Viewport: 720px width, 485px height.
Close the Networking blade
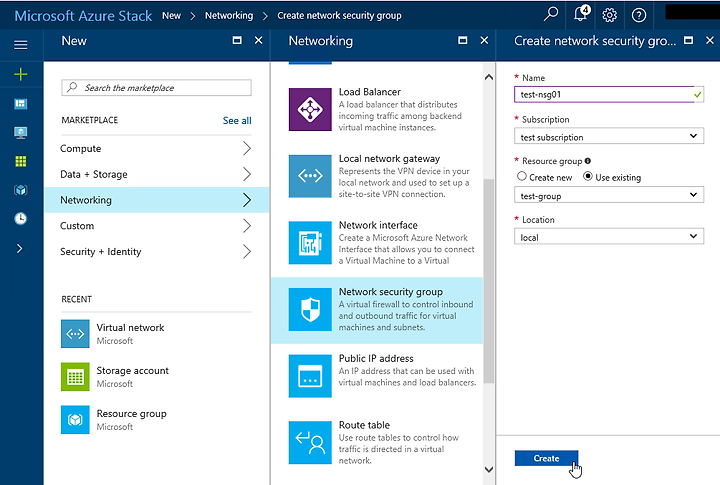484,40
